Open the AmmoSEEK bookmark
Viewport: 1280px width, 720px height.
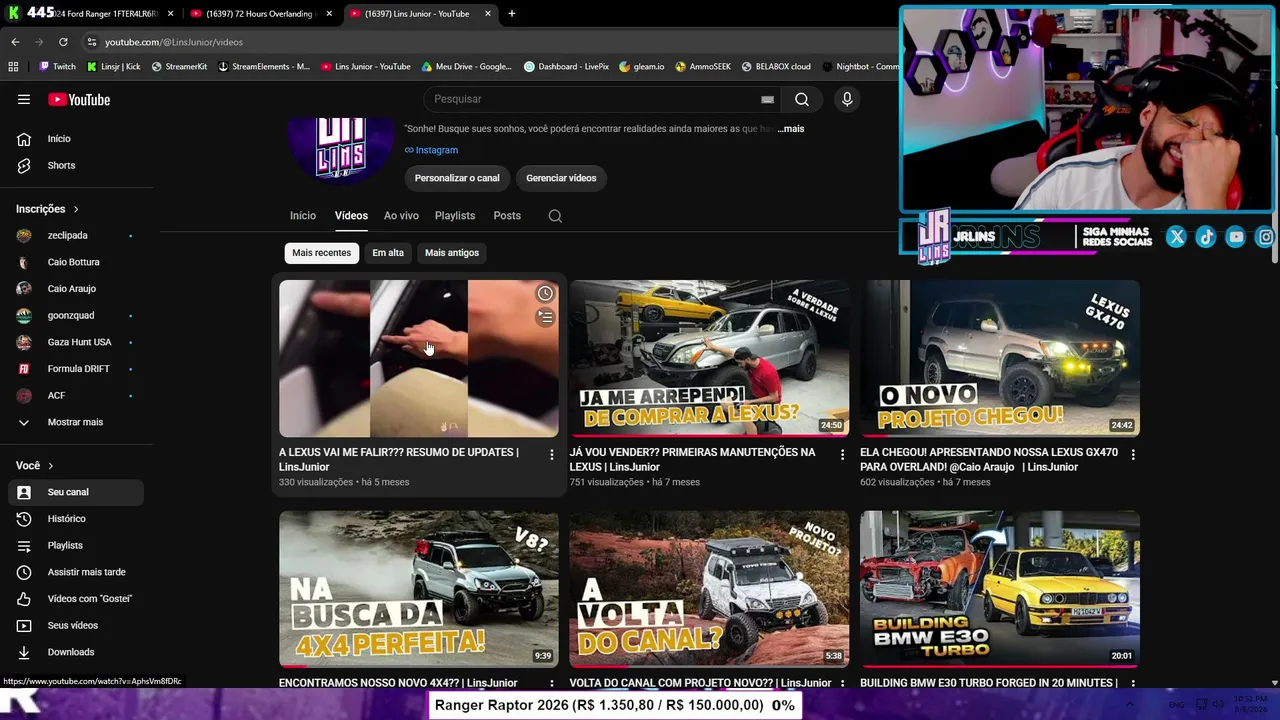(703, 67)
